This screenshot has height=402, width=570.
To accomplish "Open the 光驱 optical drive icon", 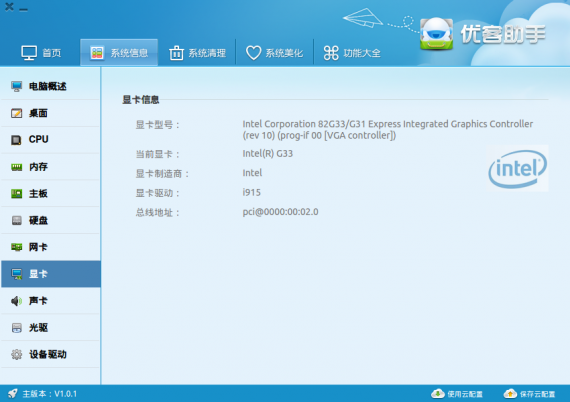I will (x=16, y=327).
